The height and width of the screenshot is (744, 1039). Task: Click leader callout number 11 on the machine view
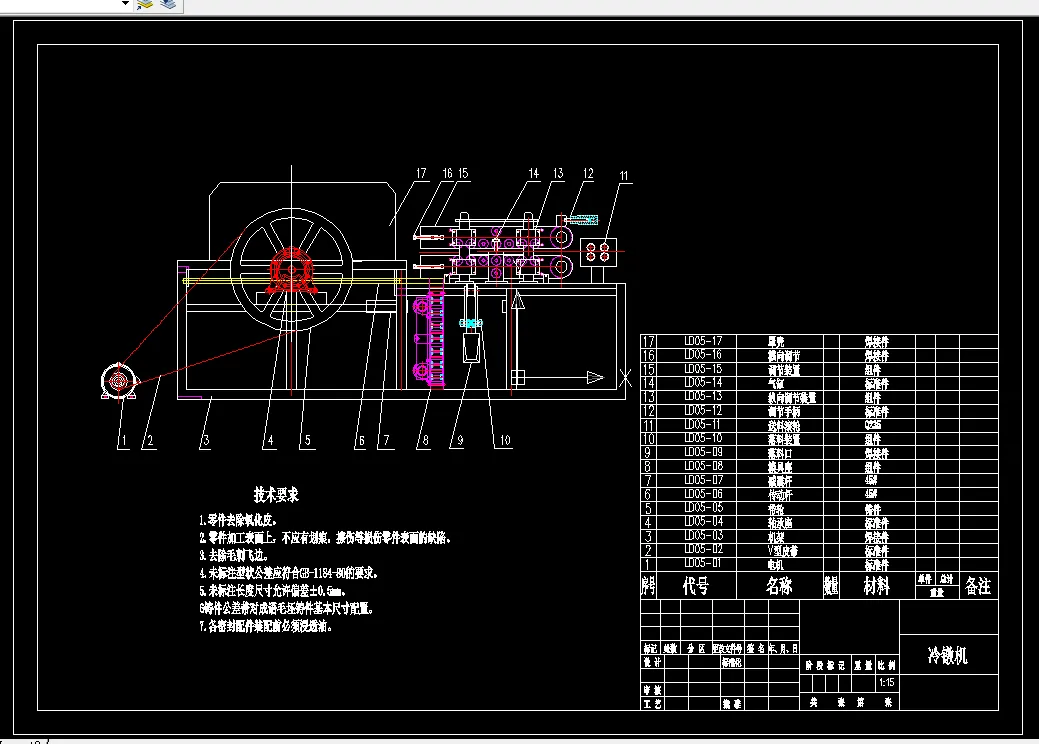(x=624, y=176)
